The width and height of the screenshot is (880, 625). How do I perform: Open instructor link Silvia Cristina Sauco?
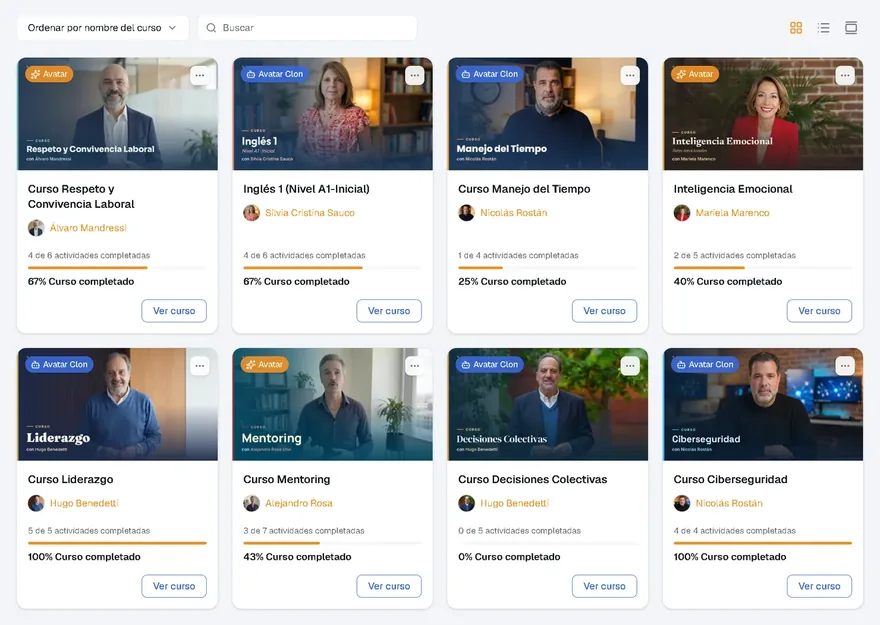click(310, 213)
